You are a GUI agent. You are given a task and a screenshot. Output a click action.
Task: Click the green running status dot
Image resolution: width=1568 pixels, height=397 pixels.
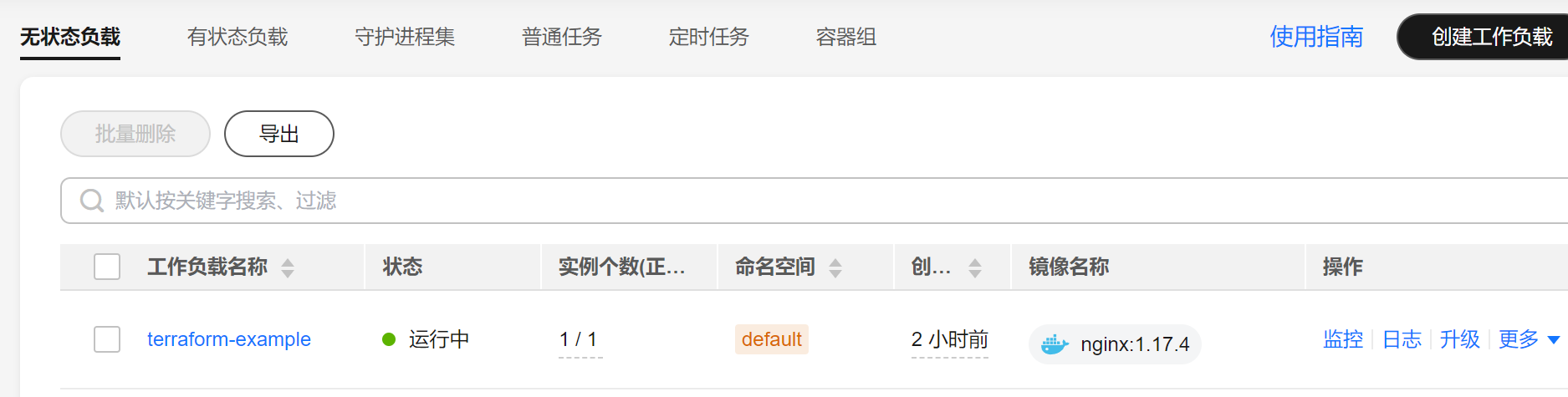(x=389, y=339)
